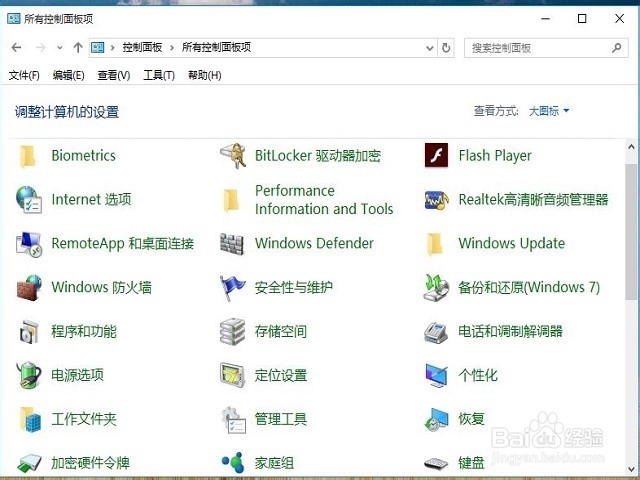
Task: Open RemoteApp 和桌面连接 icon
Action: pos(29,244)
